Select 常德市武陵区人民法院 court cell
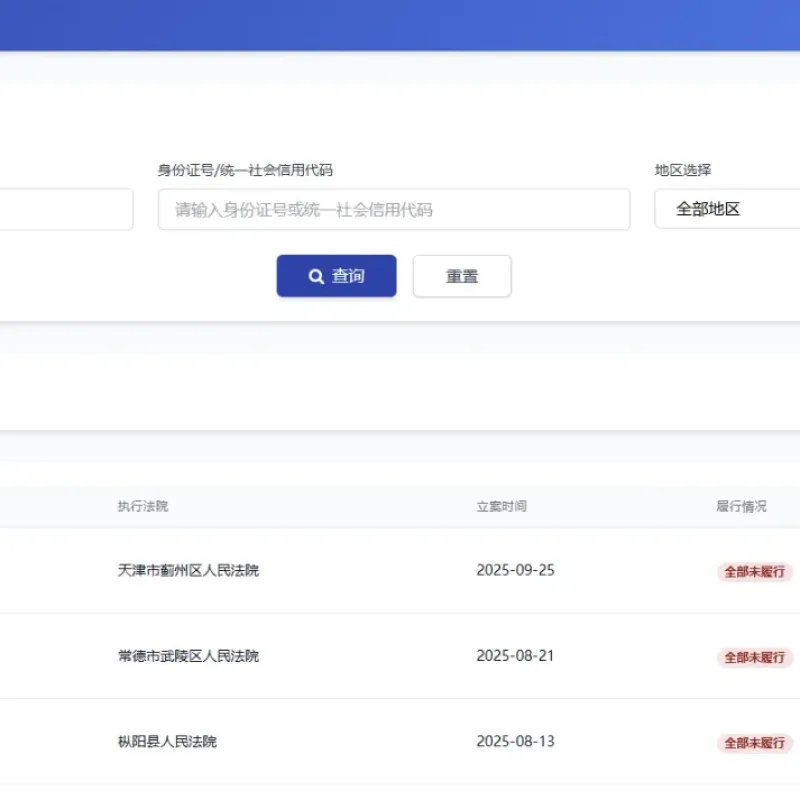The width and height of the screenshot is (800, 800). click(x=188, y=656)
